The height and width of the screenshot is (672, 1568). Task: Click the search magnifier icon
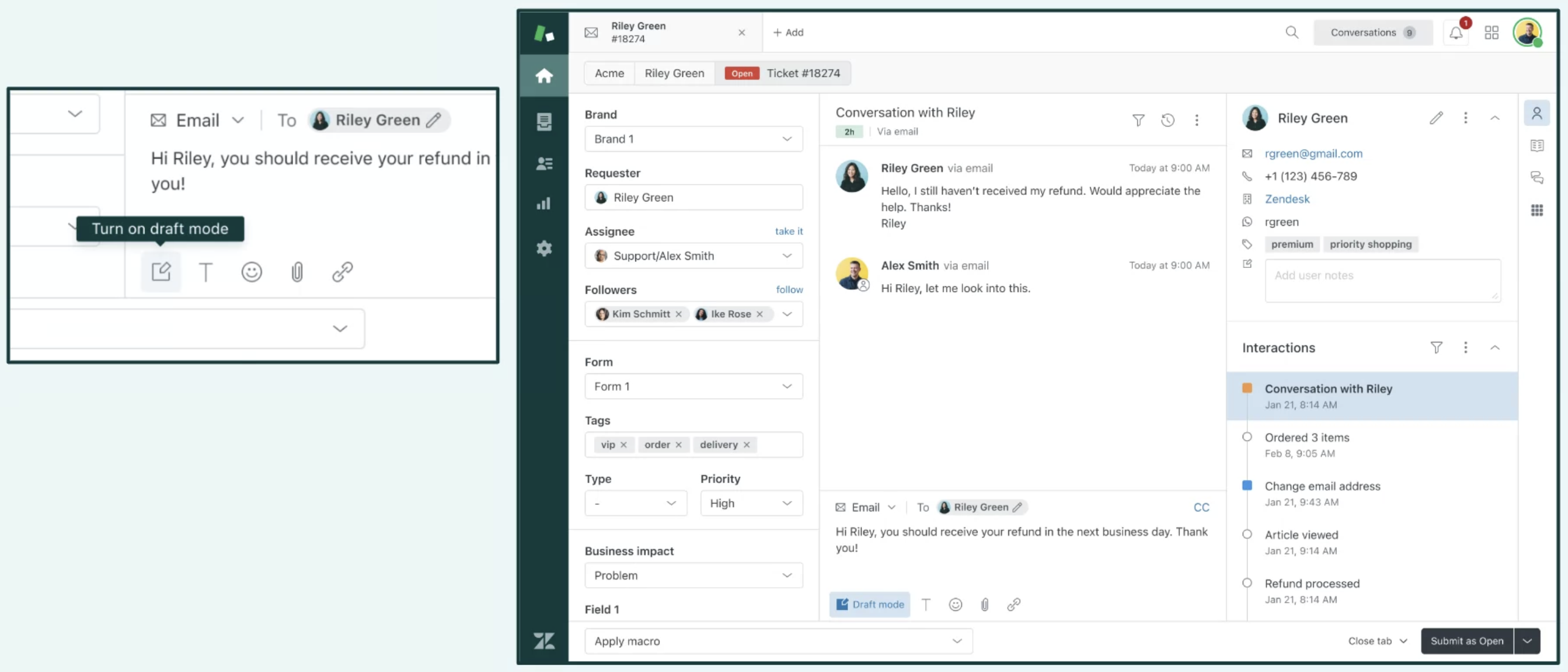1292,33
